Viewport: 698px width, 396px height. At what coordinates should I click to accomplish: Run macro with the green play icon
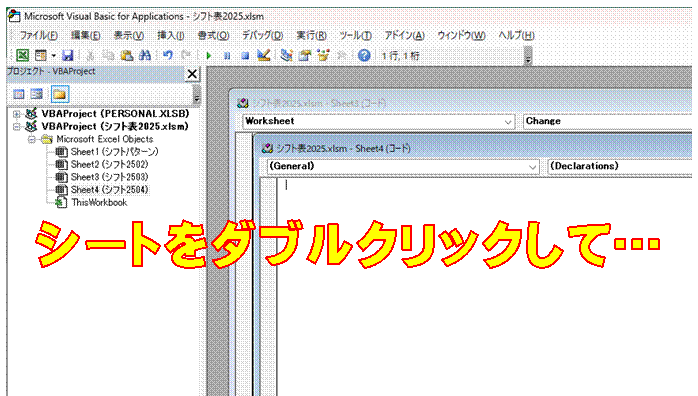(x=208, y=56)
